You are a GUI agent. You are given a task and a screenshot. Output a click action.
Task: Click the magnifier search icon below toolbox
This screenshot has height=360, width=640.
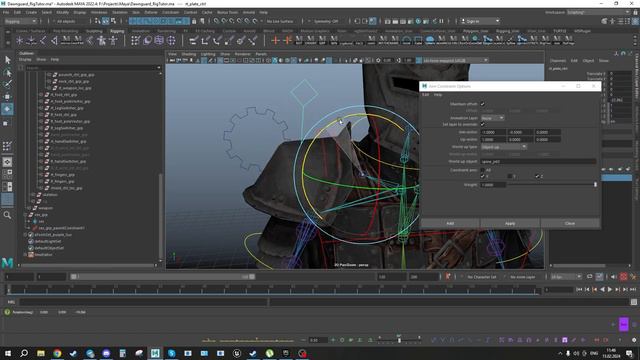7,215
